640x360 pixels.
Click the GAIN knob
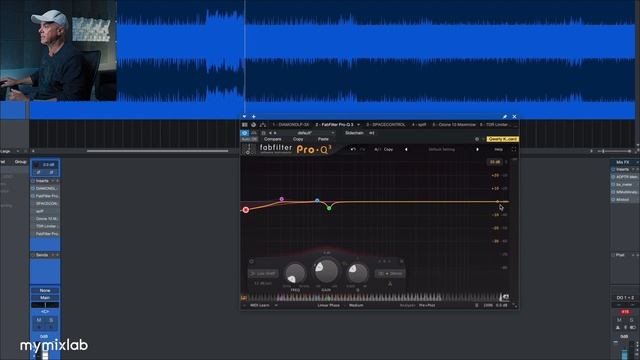pos(326,271)
